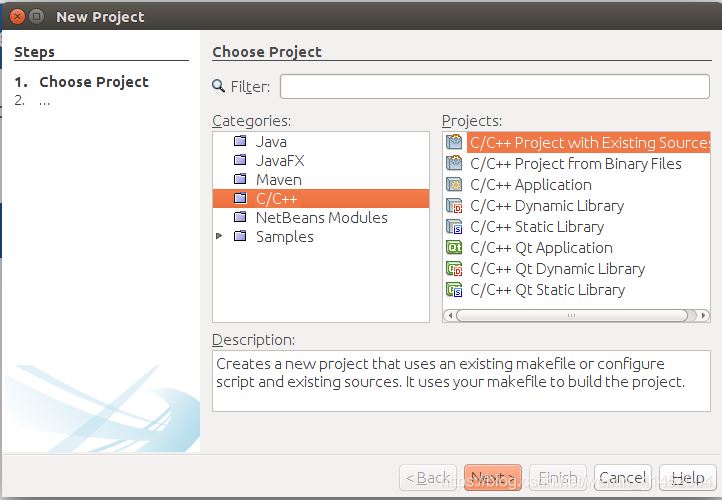This screenshot has width=722, height=500.
Task: Click the Project from Binary Files icon
Action: tap(454, 164)
